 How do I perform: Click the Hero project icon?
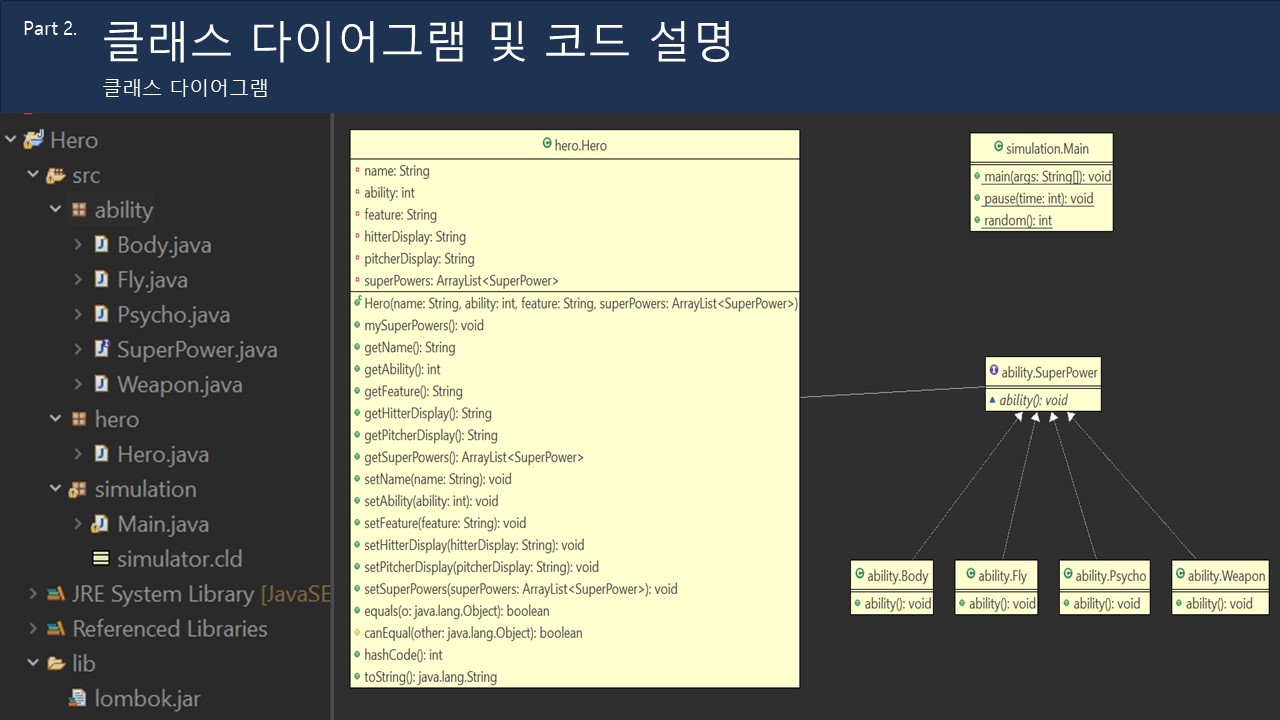34,140
